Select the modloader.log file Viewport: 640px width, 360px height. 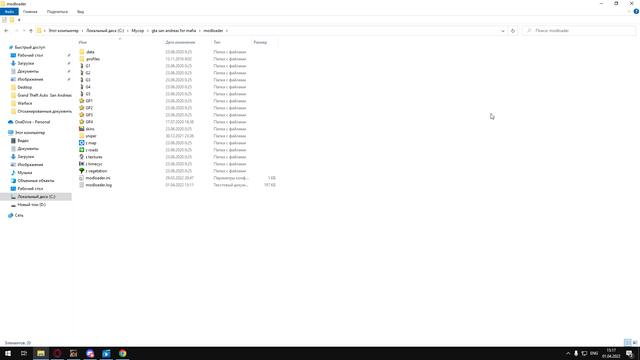pyautogui.click(x=98, y=185)
